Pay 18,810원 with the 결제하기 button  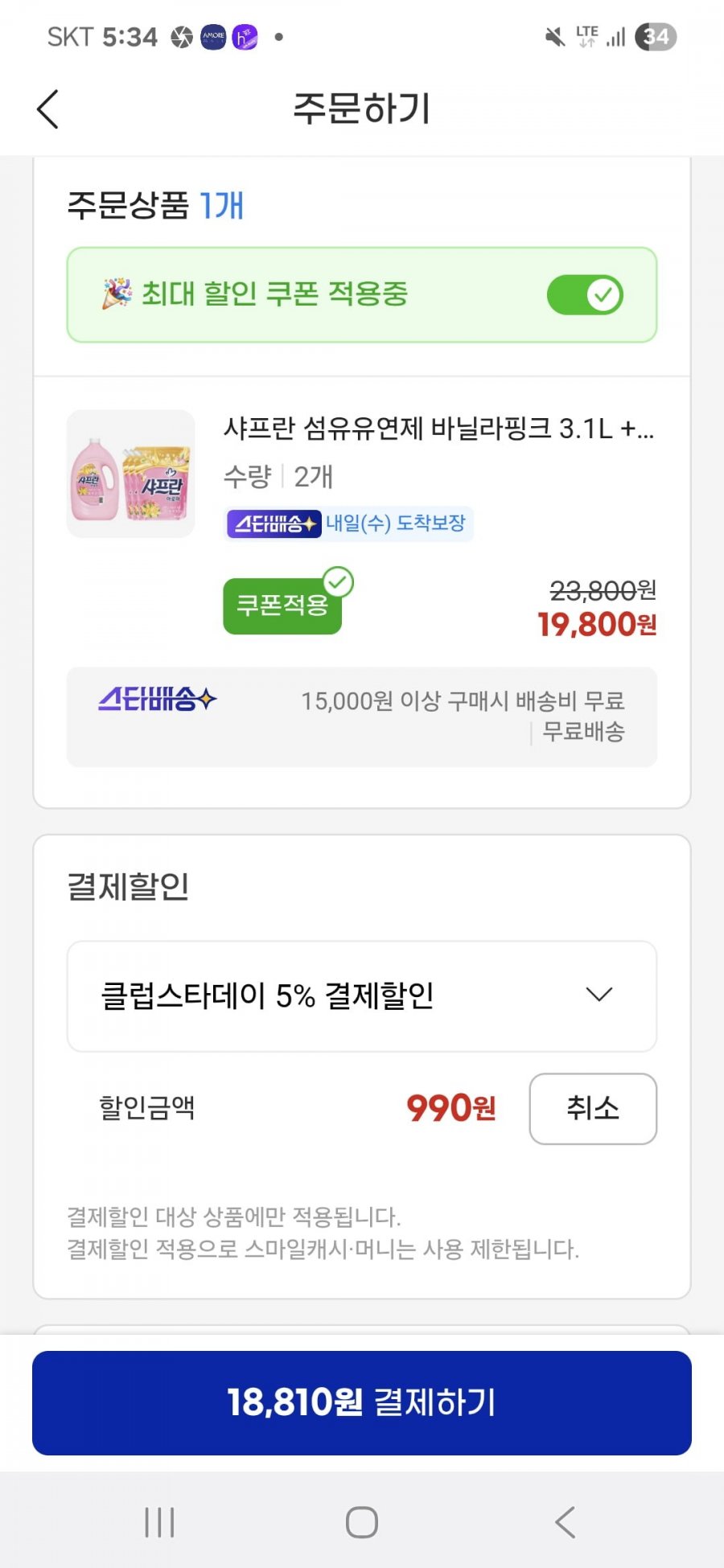(x=362, y=1403)
